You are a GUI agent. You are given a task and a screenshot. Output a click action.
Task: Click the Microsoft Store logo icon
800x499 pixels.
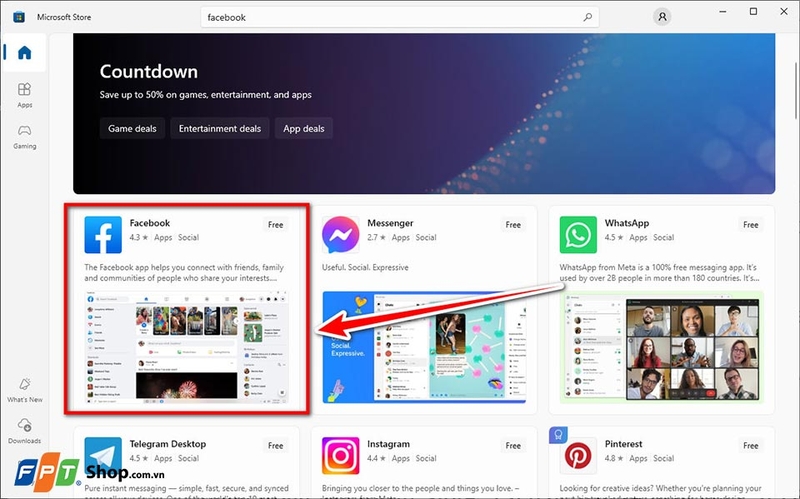coord(19,17)
